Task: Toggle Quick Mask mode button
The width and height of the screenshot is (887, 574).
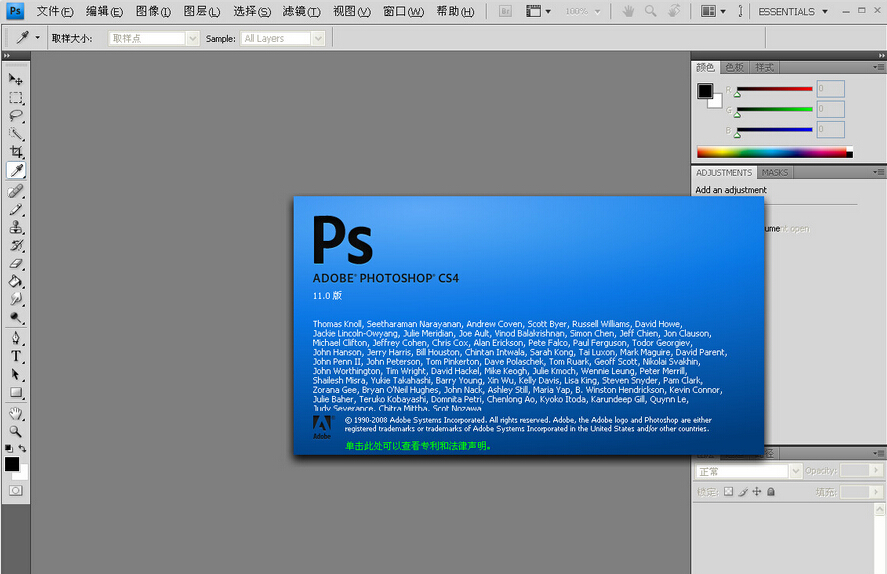Action: (16, 491)
